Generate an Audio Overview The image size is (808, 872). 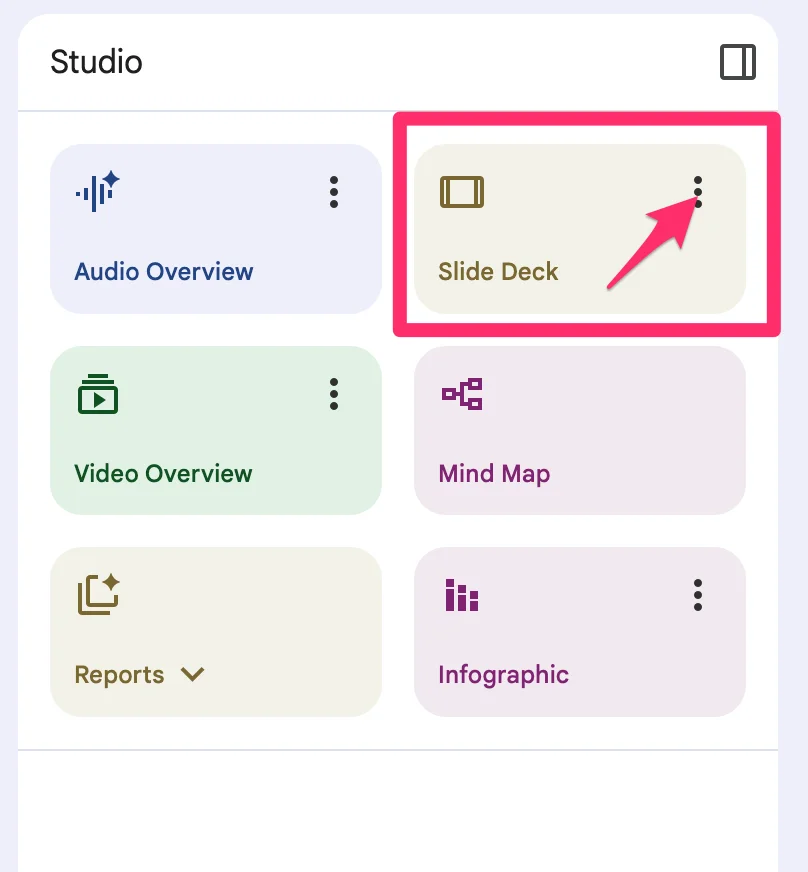[216, 229]
